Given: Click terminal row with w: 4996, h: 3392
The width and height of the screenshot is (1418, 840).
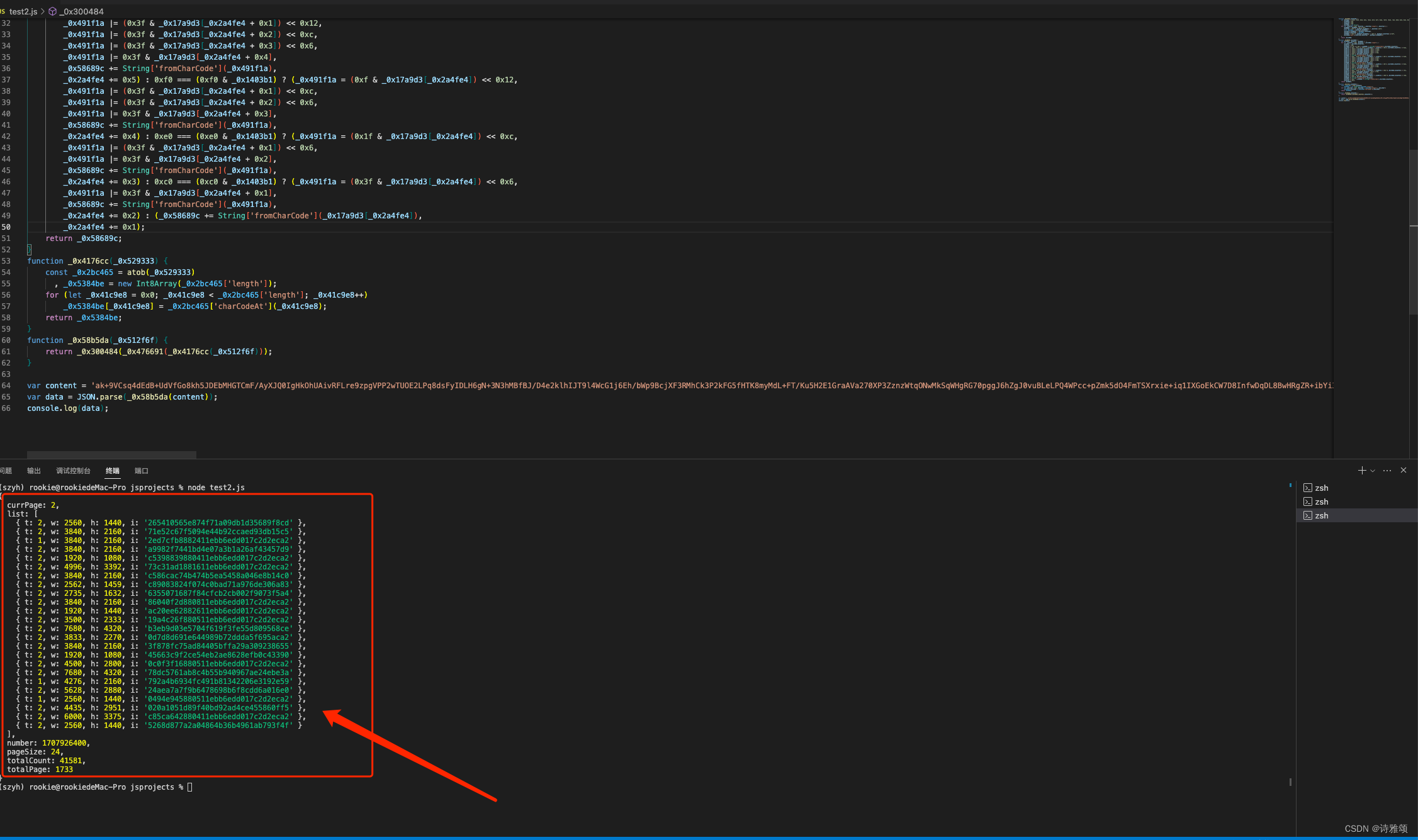Looking at the screenshot, I should 161,567.
